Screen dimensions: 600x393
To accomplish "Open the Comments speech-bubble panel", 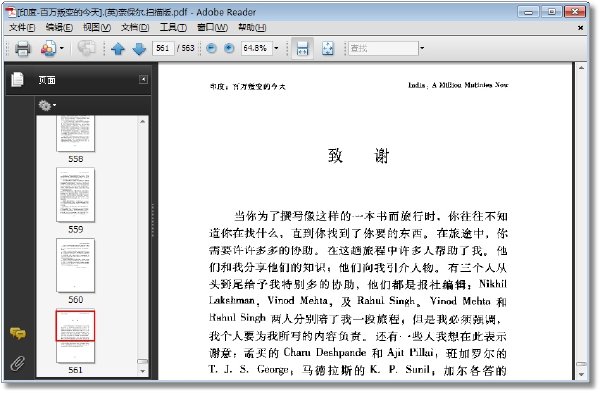I will pos(18,333).
